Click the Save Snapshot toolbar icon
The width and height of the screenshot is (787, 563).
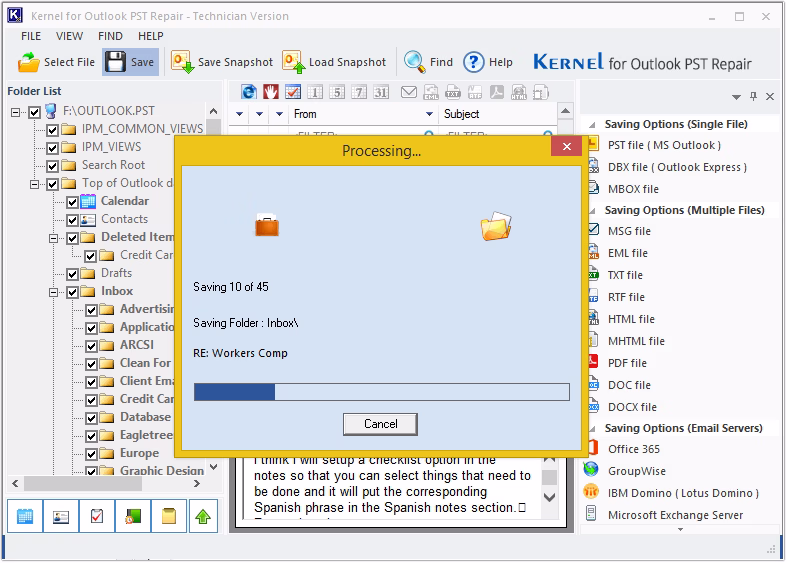(x=182, y=62)
